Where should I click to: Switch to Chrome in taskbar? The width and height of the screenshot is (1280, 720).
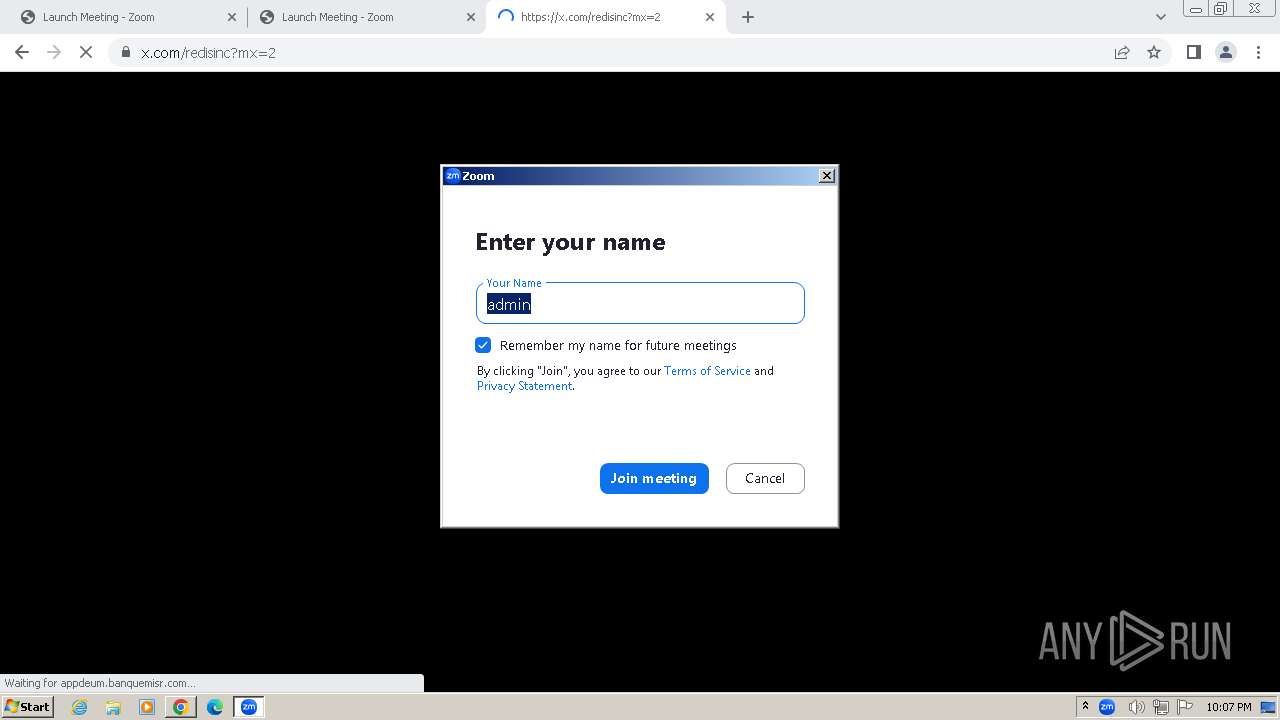181,707
